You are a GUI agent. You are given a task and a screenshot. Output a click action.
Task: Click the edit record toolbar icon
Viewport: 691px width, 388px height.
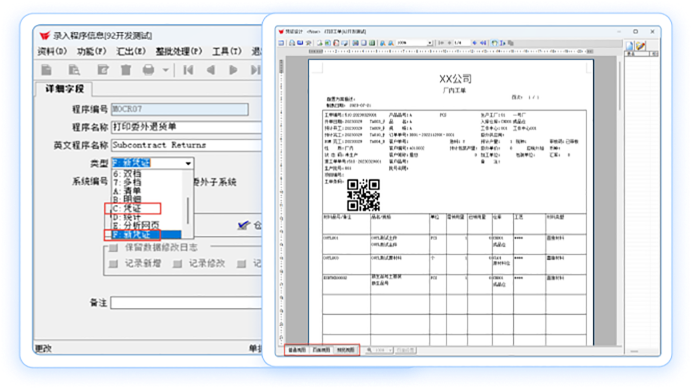coord(103,70)
